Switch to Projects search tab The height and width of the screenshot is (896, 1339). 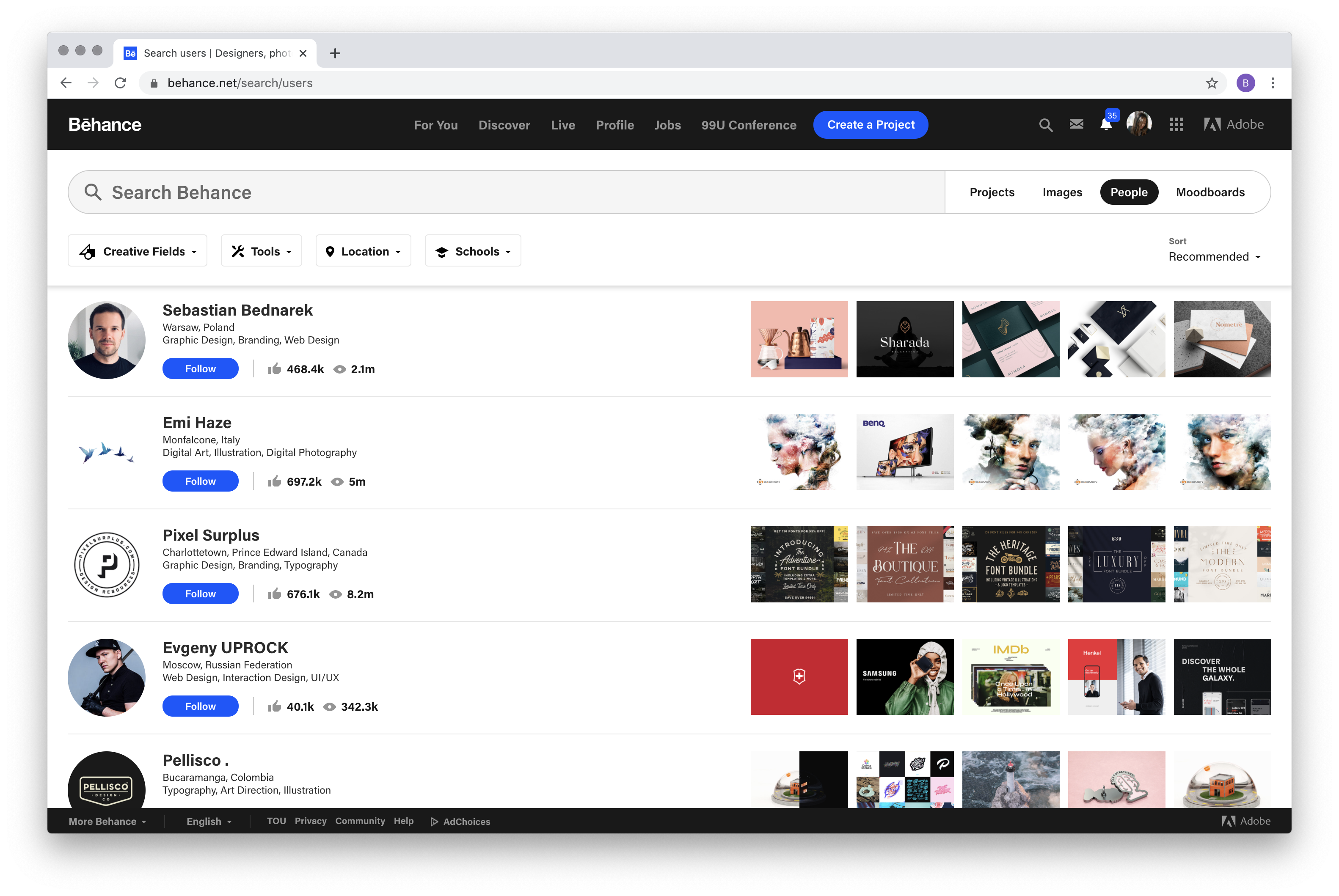(x=992, y=192)
